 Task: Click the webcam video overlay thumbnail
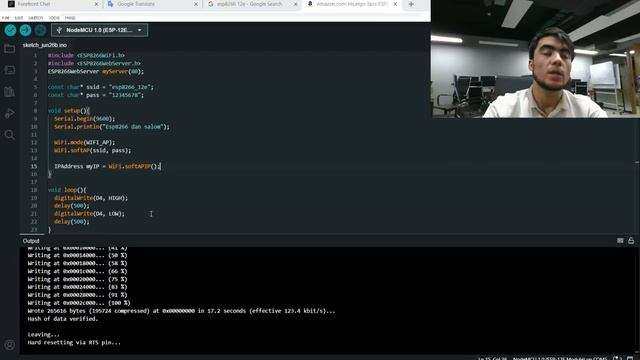click(x=536, y=59)
